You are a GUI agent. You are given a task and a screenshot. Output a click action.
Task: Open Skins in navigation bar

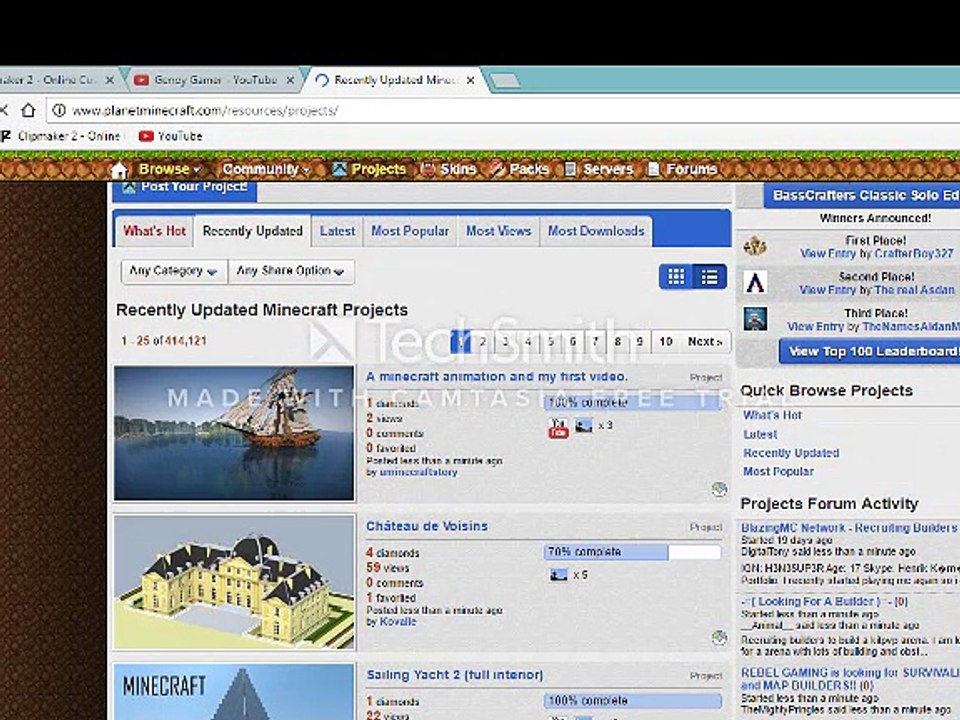(x=448, y=169)
